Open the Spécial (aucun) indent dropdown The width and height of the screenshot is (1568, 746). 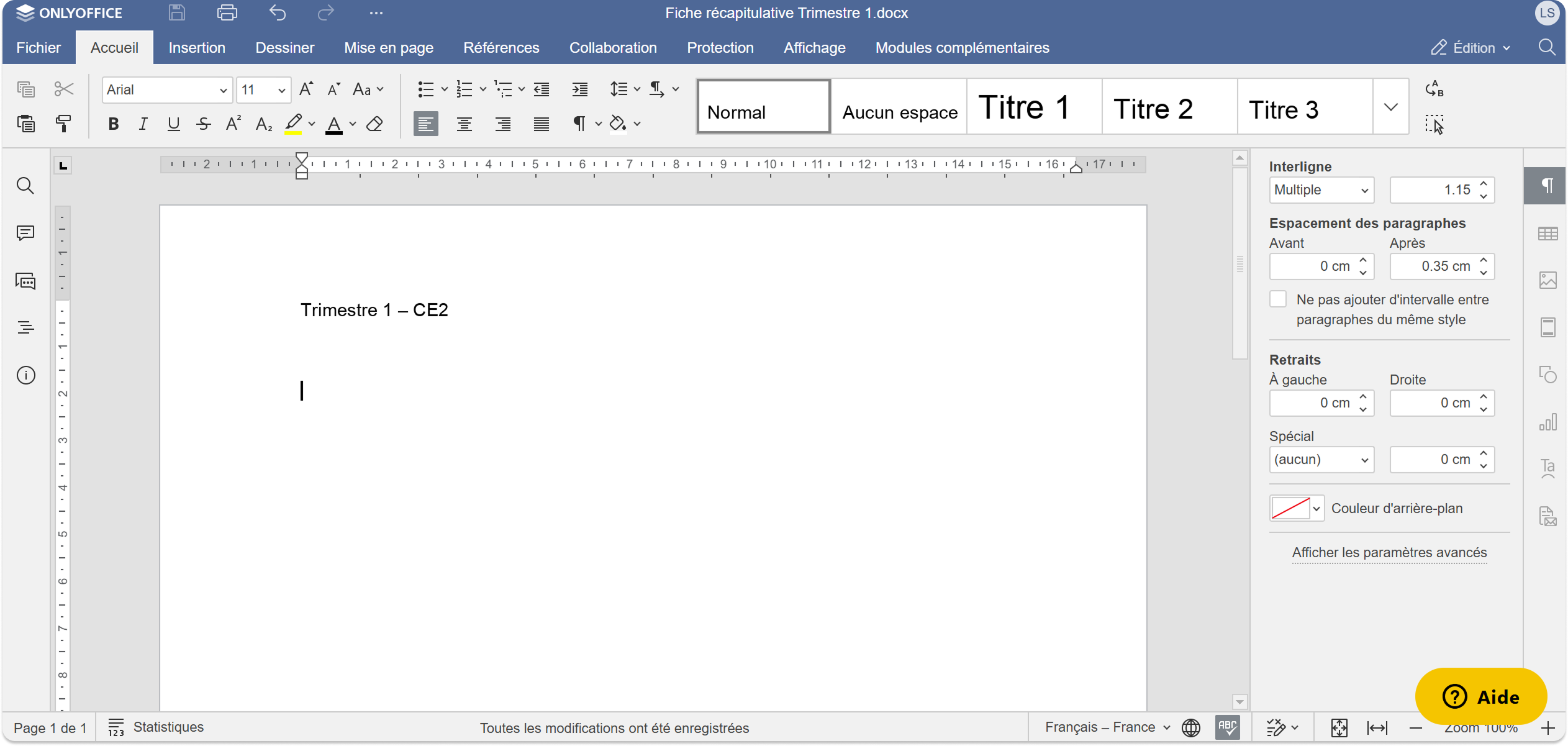coord(1321,460)
